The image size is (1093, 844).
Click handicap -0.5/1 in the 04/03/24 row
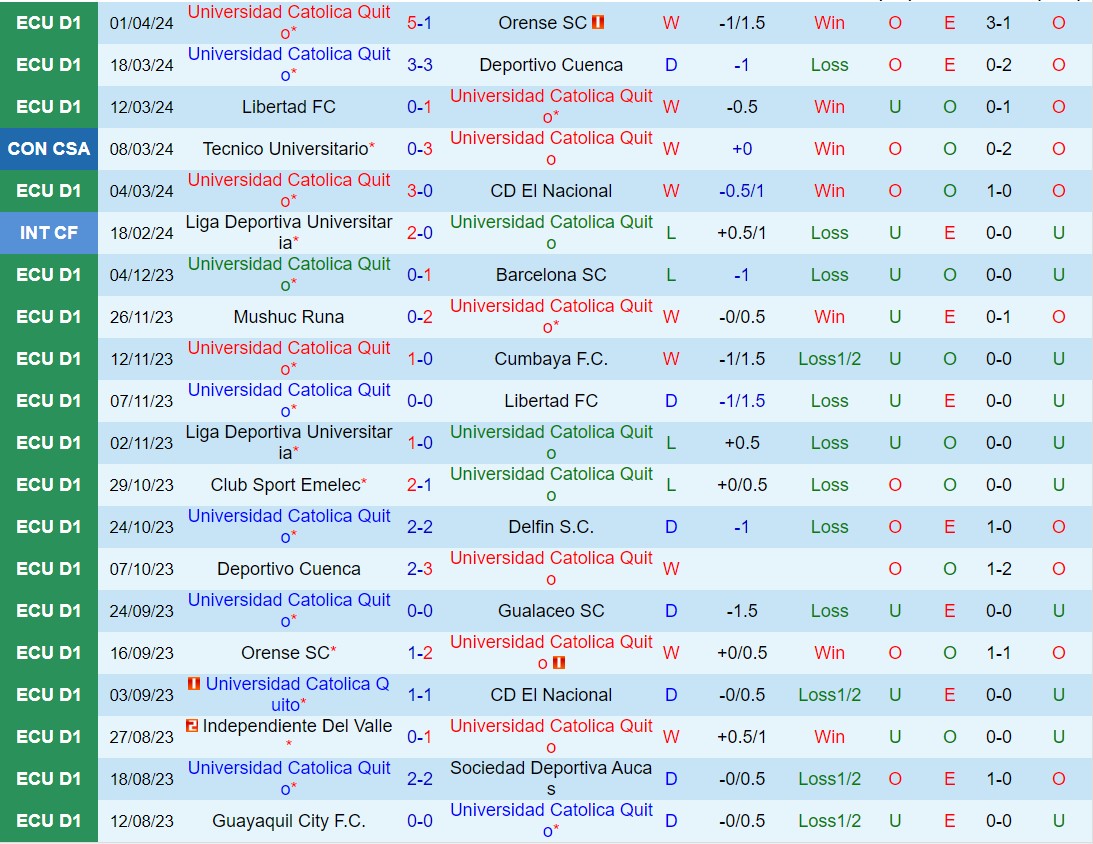[x=742, y=191]
